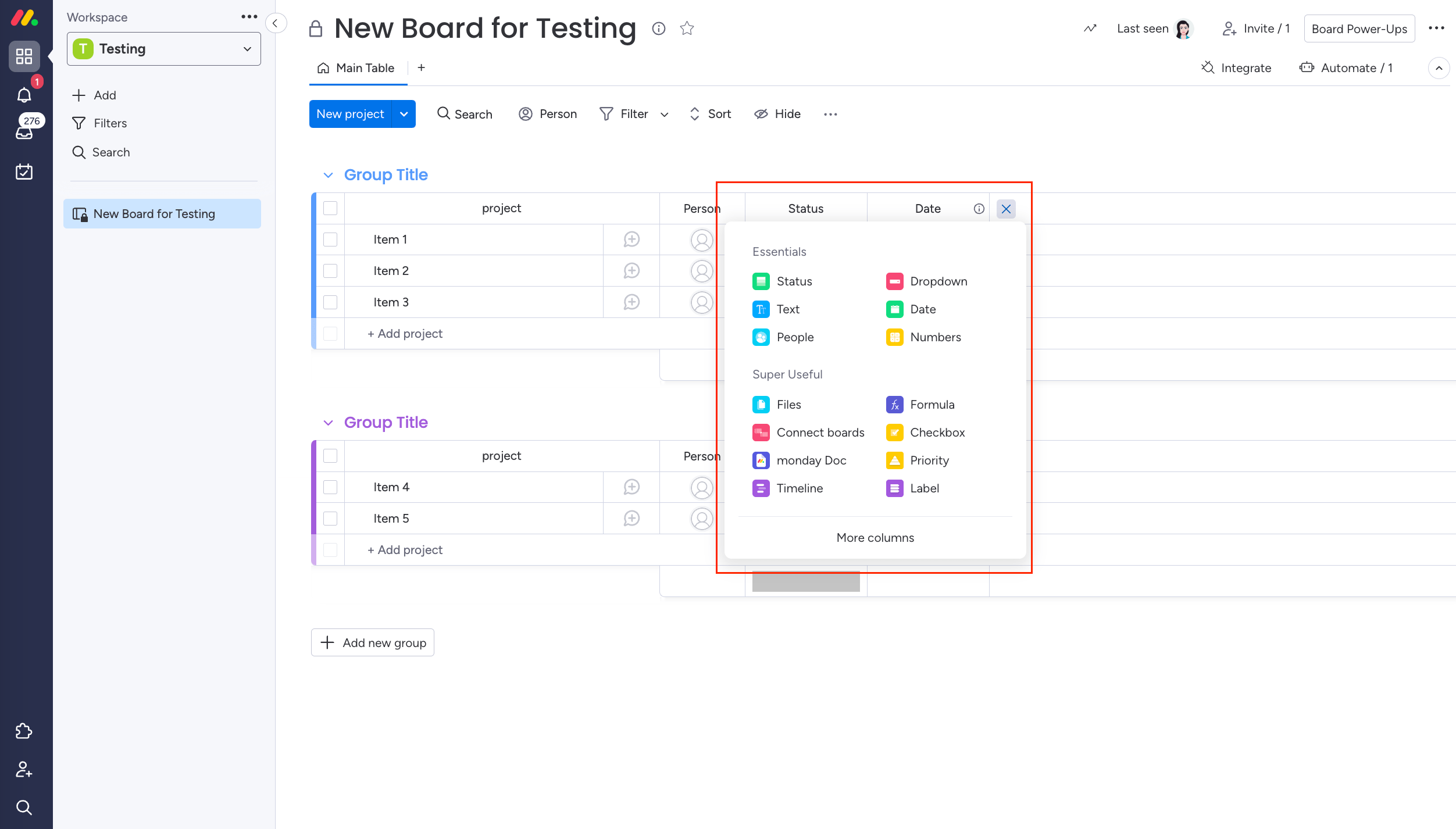Select the Timeline column type icon
The image size is (1456, 829).
[761, 488]
